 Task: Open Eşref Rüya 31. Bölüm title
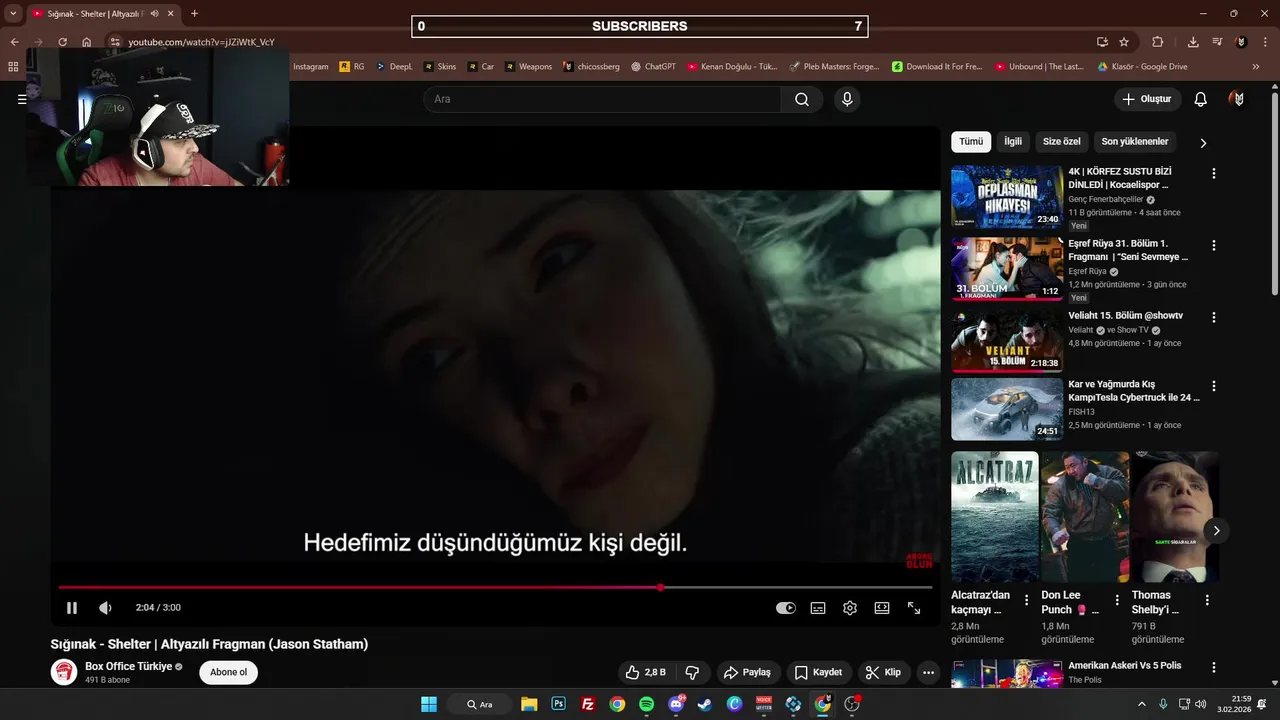point(1128,250)
